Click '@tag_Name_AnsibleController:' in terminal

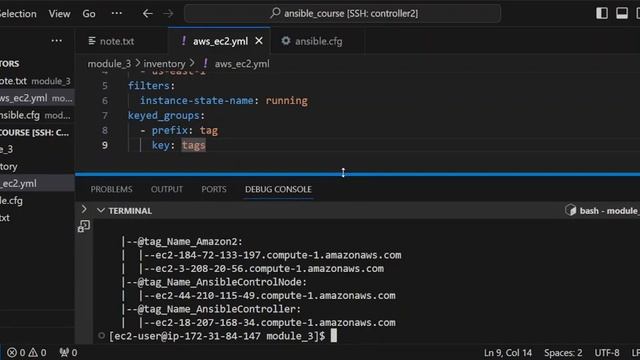(219, 309)
